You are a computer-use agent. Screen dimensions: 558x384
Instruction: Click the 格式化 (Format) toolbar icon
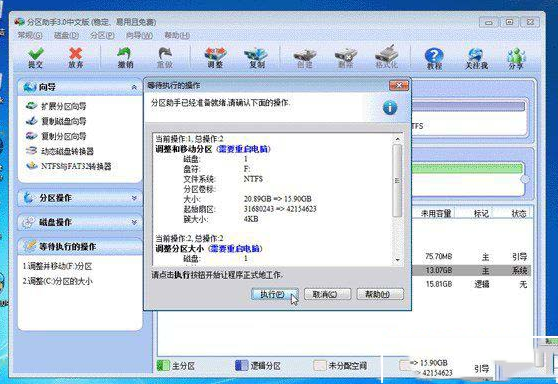click(387, 57)
